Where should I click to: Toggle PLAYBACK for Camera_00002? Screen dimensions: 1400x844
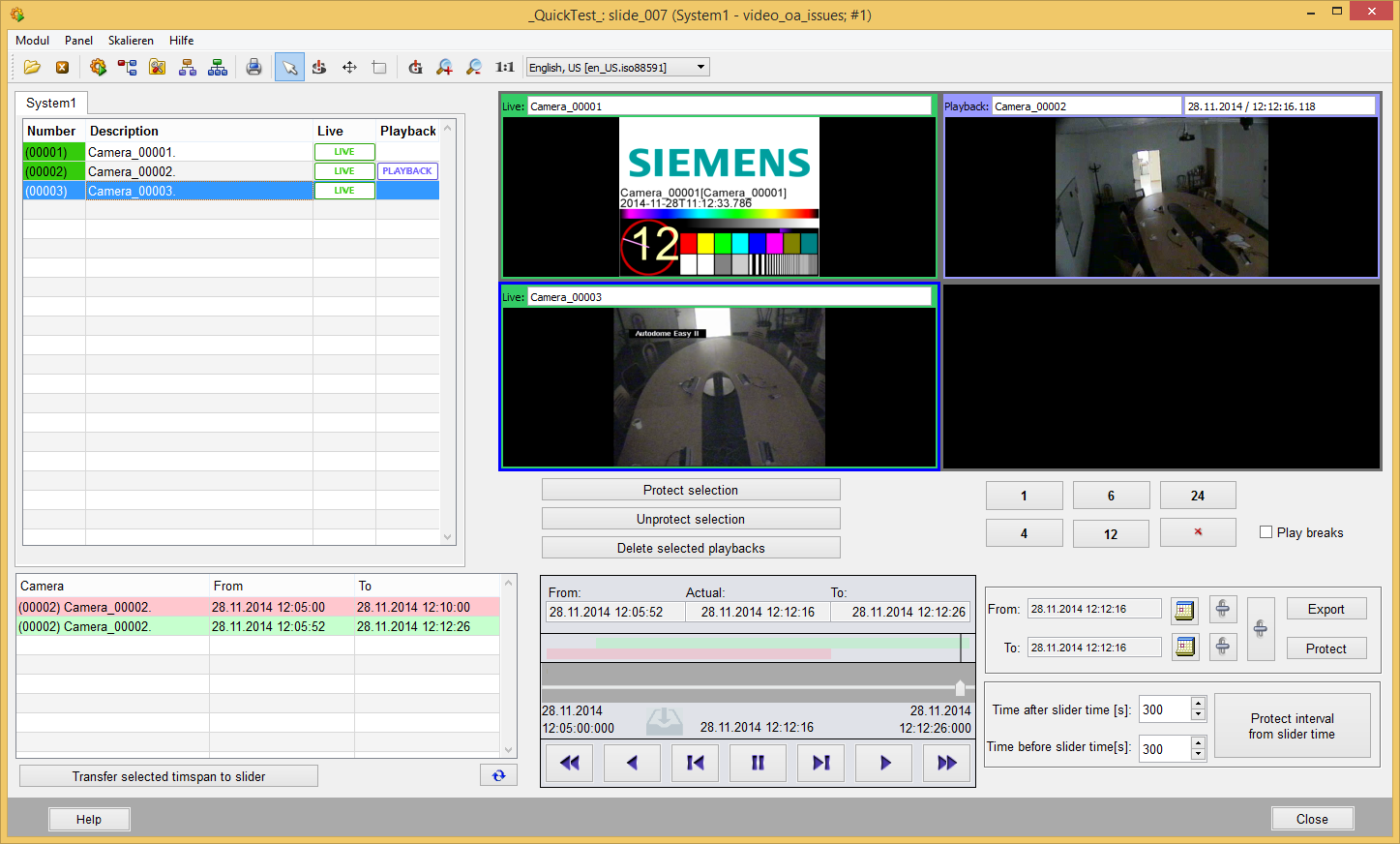(407, 171)
